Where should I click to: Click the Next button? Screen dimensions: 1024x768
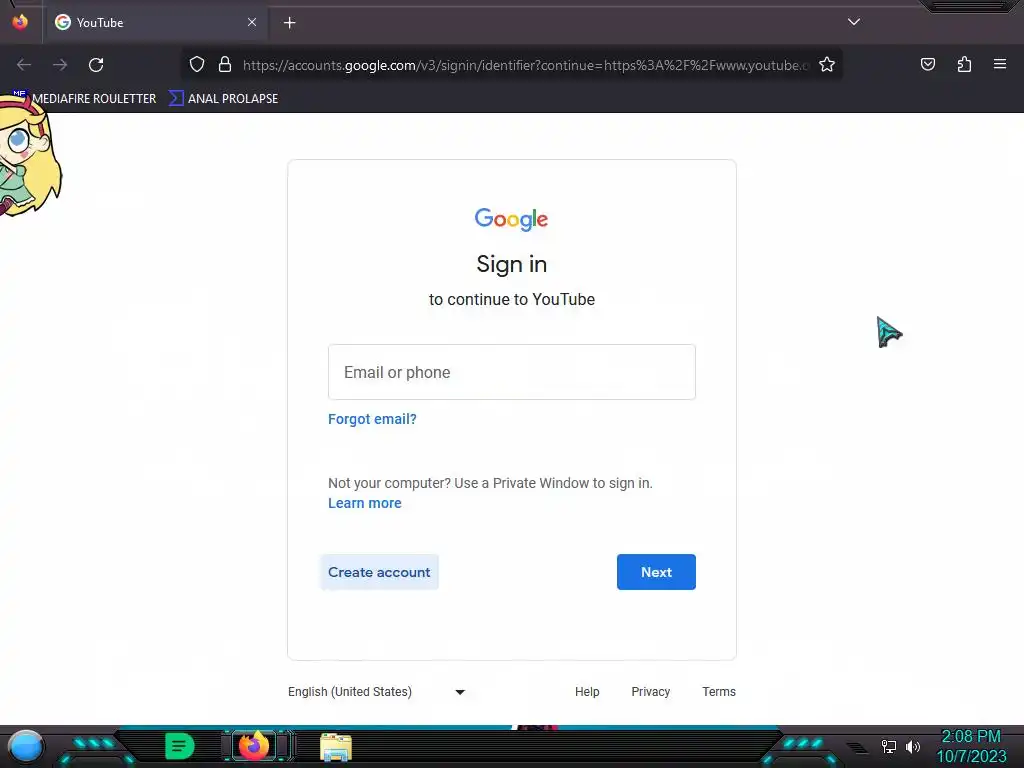point(656,572)
